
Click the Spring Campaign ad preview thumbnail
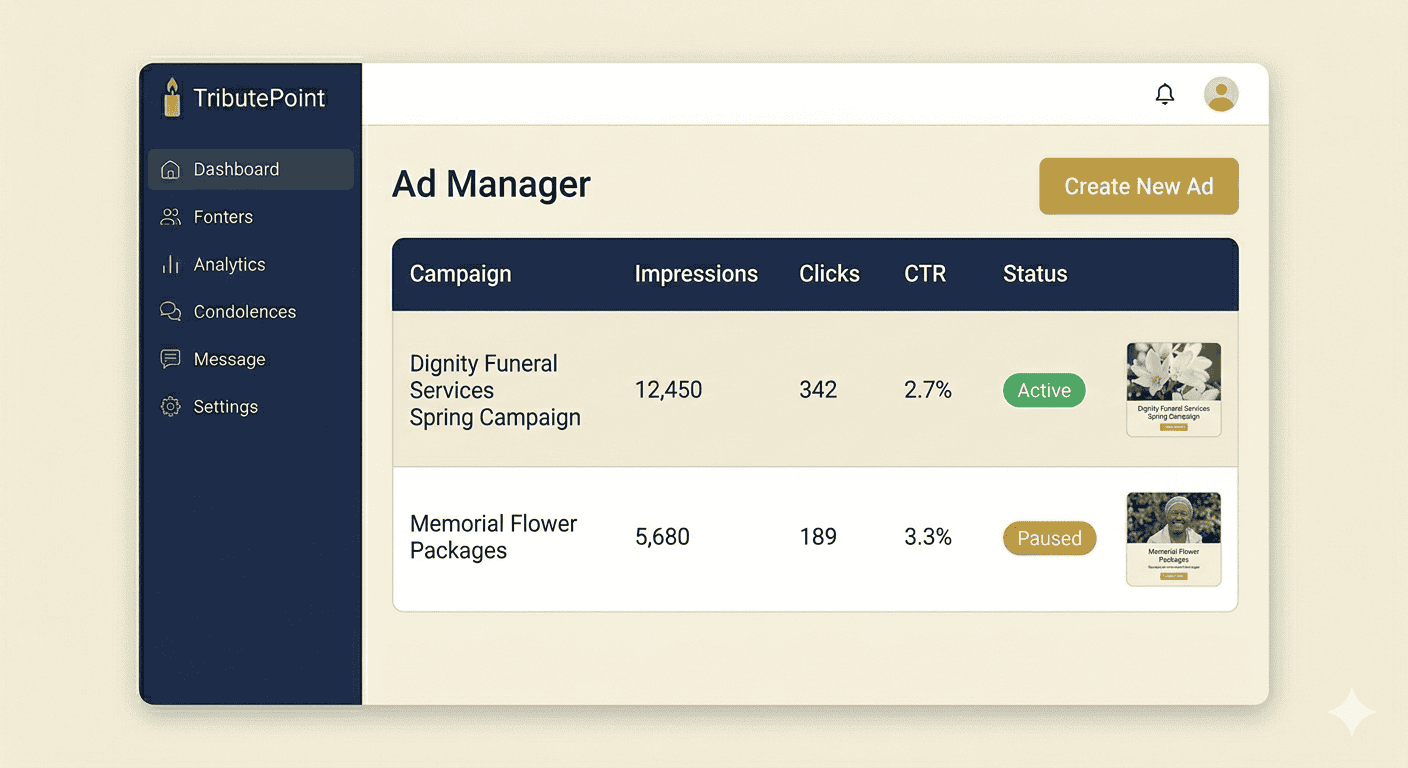point(1173,389)
